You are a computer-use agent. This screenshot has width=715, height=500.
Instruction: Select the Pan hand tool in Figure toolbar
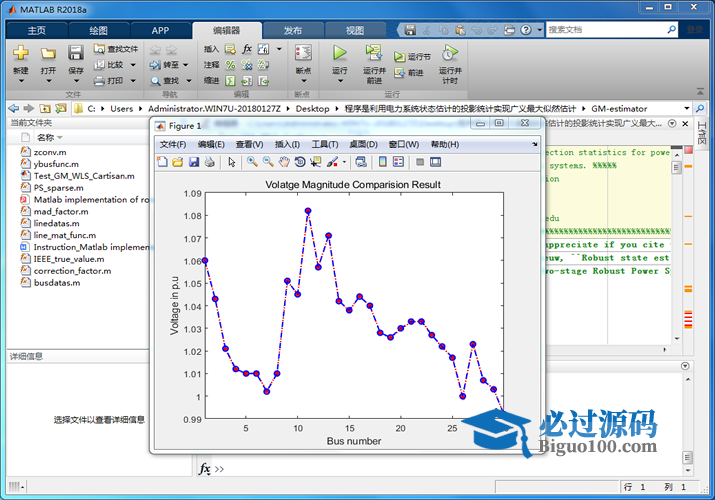click(x=284, y=162)
